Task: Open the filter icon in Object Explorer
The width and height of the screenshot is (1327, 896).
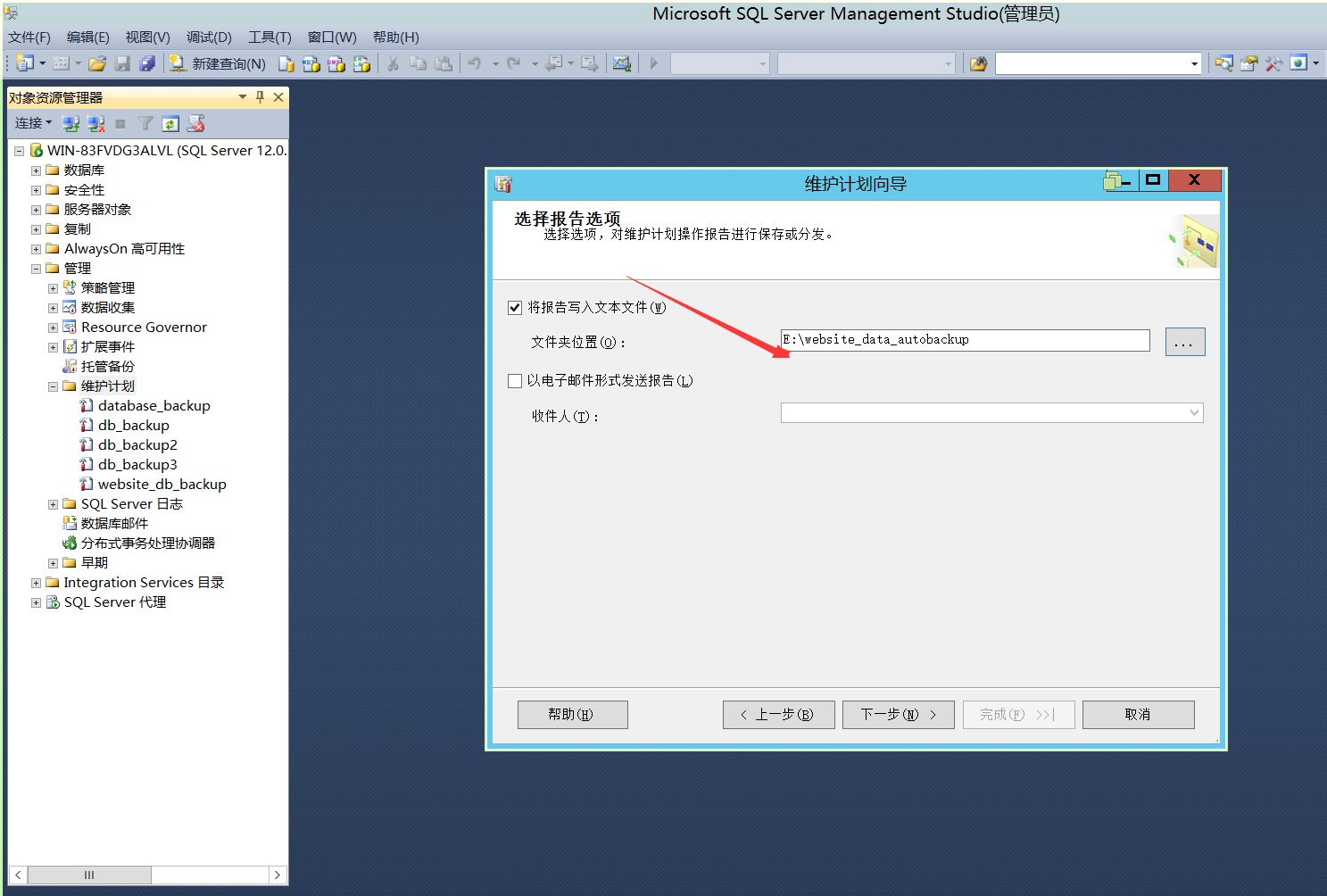Action: (145, 123)
